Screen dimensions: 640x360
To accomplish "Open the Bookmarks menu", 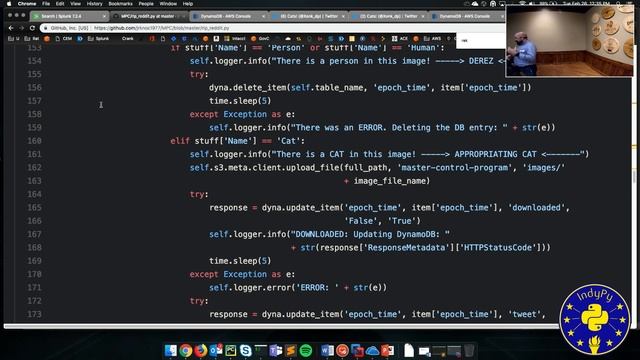I will coord(120,4).
